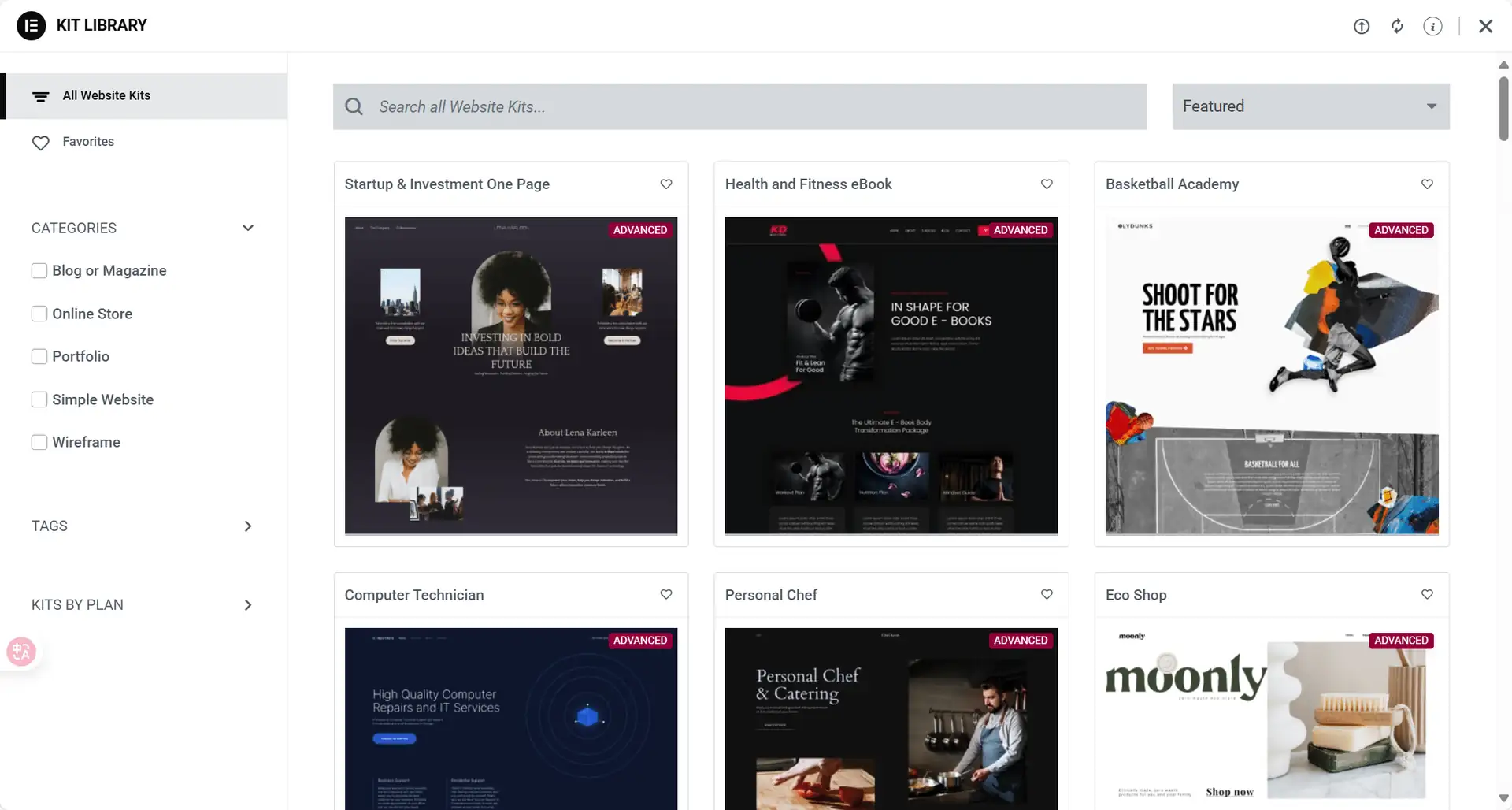Collapse the Categories section
This screenshot has height=810, width=1512.
click(248, 228)
